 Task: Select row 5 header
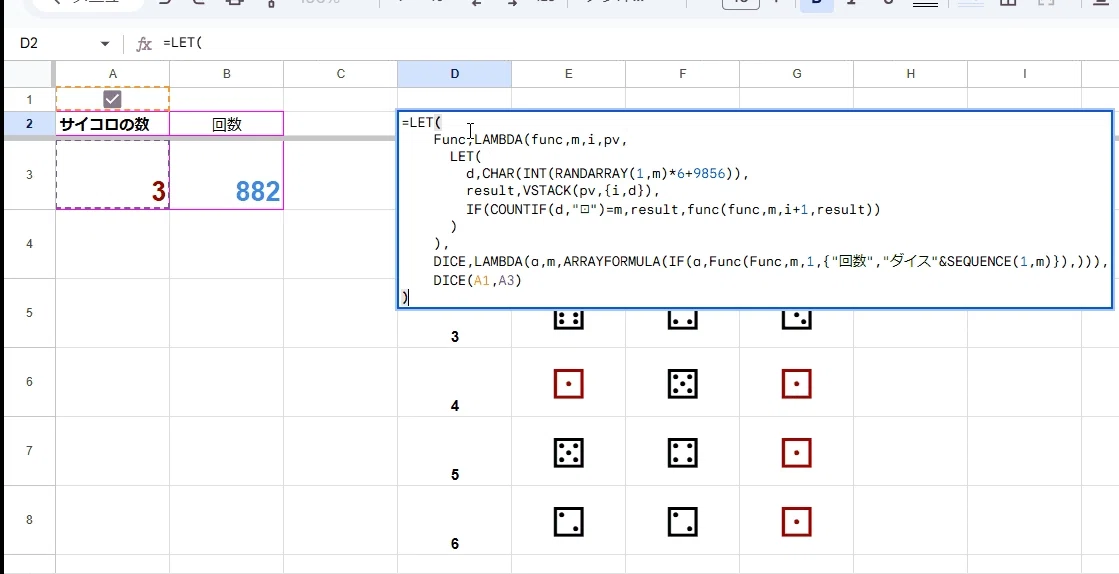click(29, 313)
